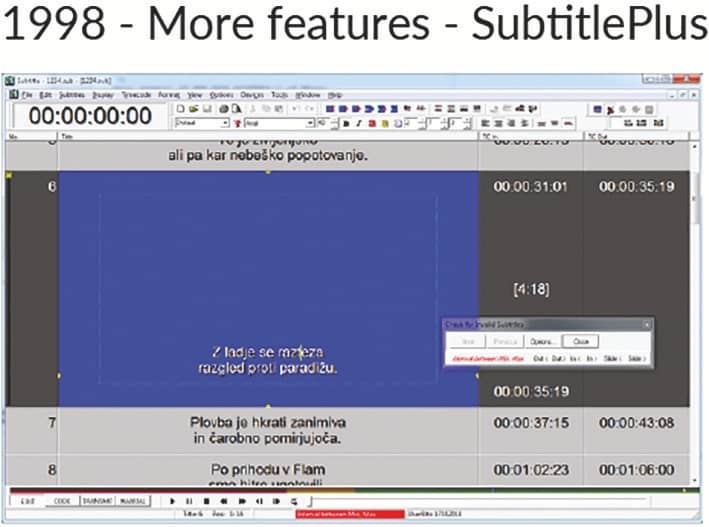The width and height of the screenshot is (709, 527).
Task: Switch to the EDIT mode tab
Action: tap(28, 501)
